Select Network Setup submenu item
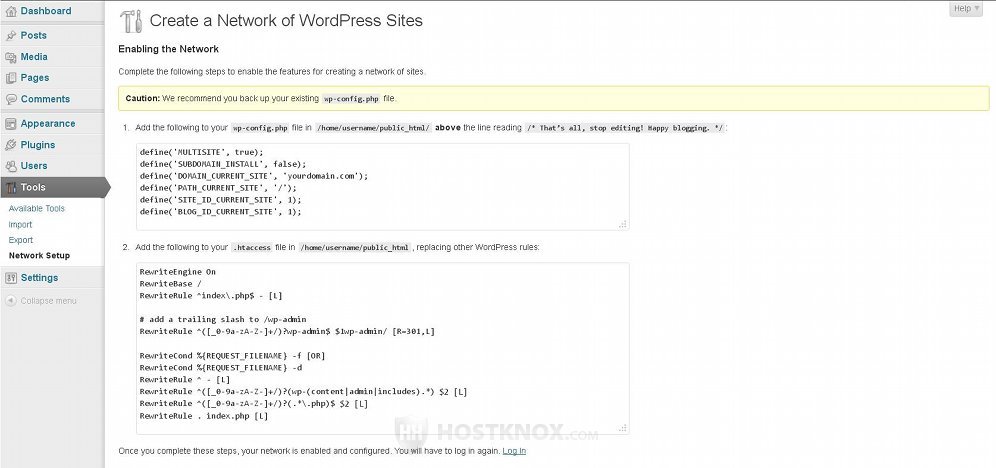Image resolution: width=996 pixels, height=468 pixels. coord(39,256)
